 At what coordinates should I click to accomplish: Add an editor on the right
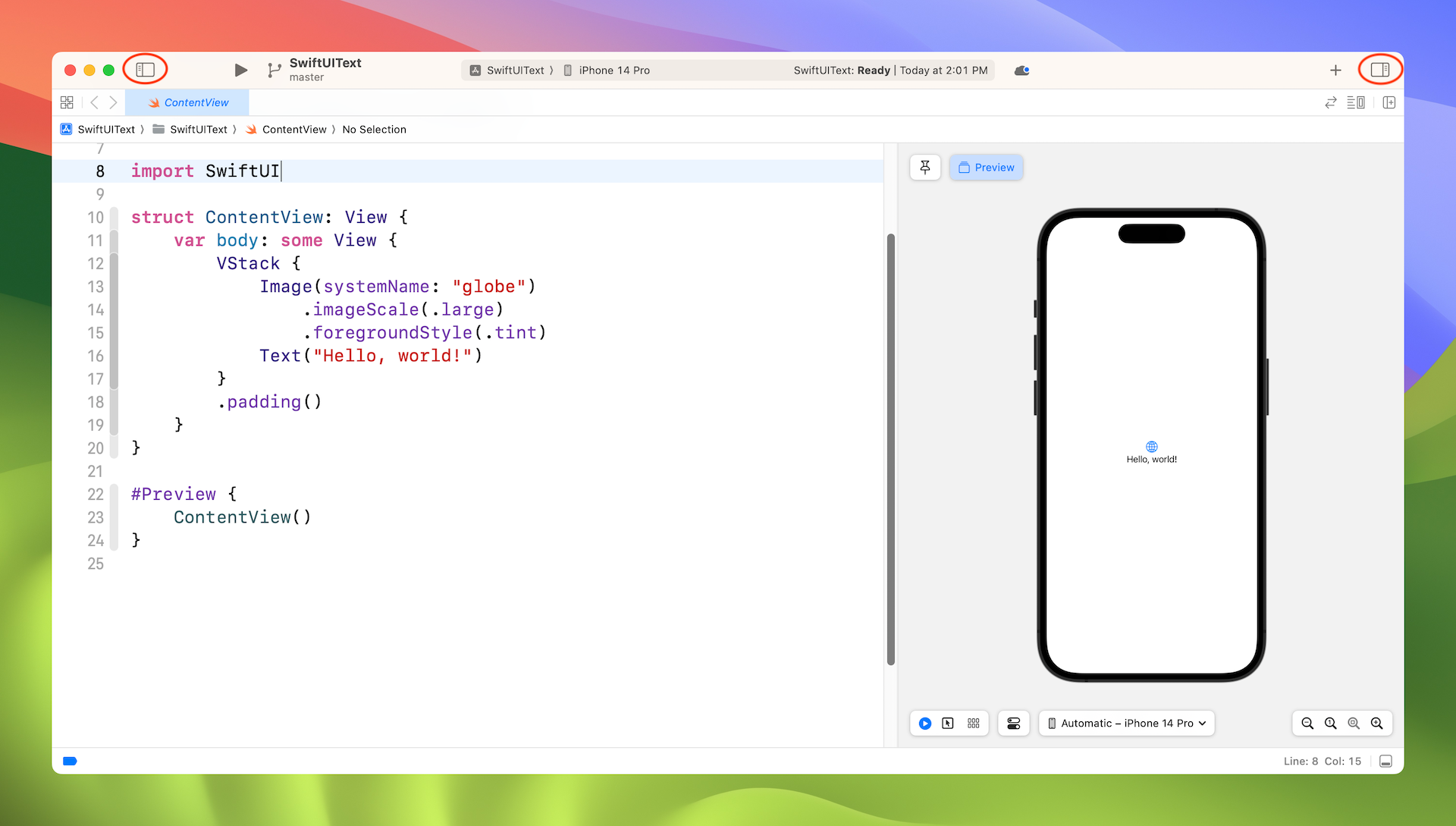point(1389,102)
